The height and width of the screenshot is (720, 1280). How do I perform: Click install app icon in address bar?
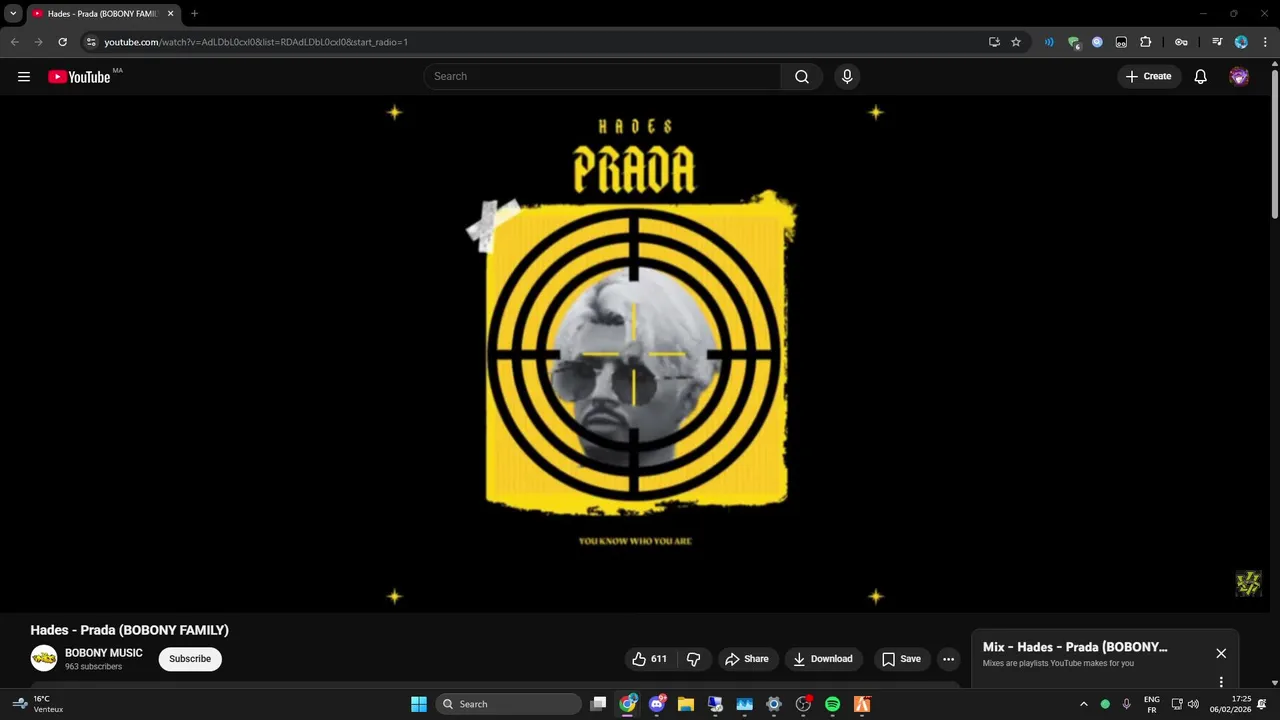[994, 42]
